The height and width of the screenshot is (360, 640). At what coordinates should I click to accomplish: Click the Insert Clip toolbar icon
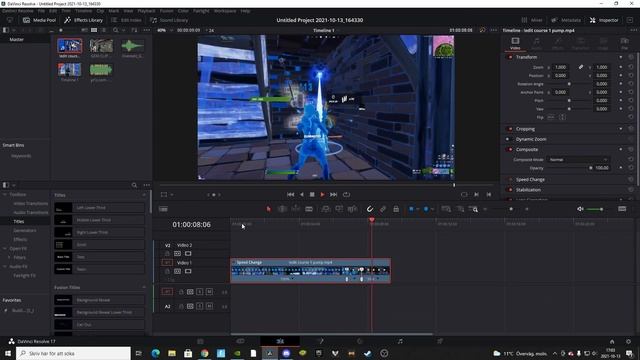point(326,209)
